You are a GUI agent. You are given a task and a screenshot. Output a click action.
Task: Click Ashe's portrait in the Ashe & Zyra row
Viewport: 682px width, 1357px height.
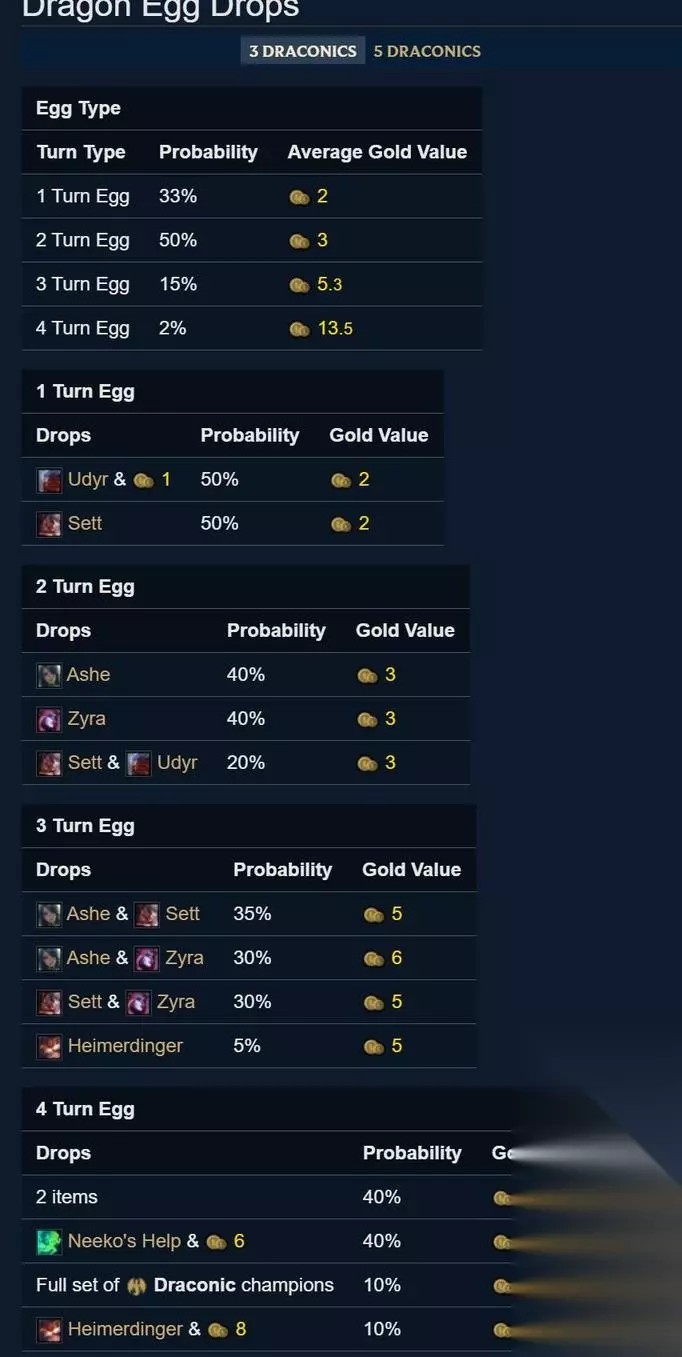pos(49,958)
